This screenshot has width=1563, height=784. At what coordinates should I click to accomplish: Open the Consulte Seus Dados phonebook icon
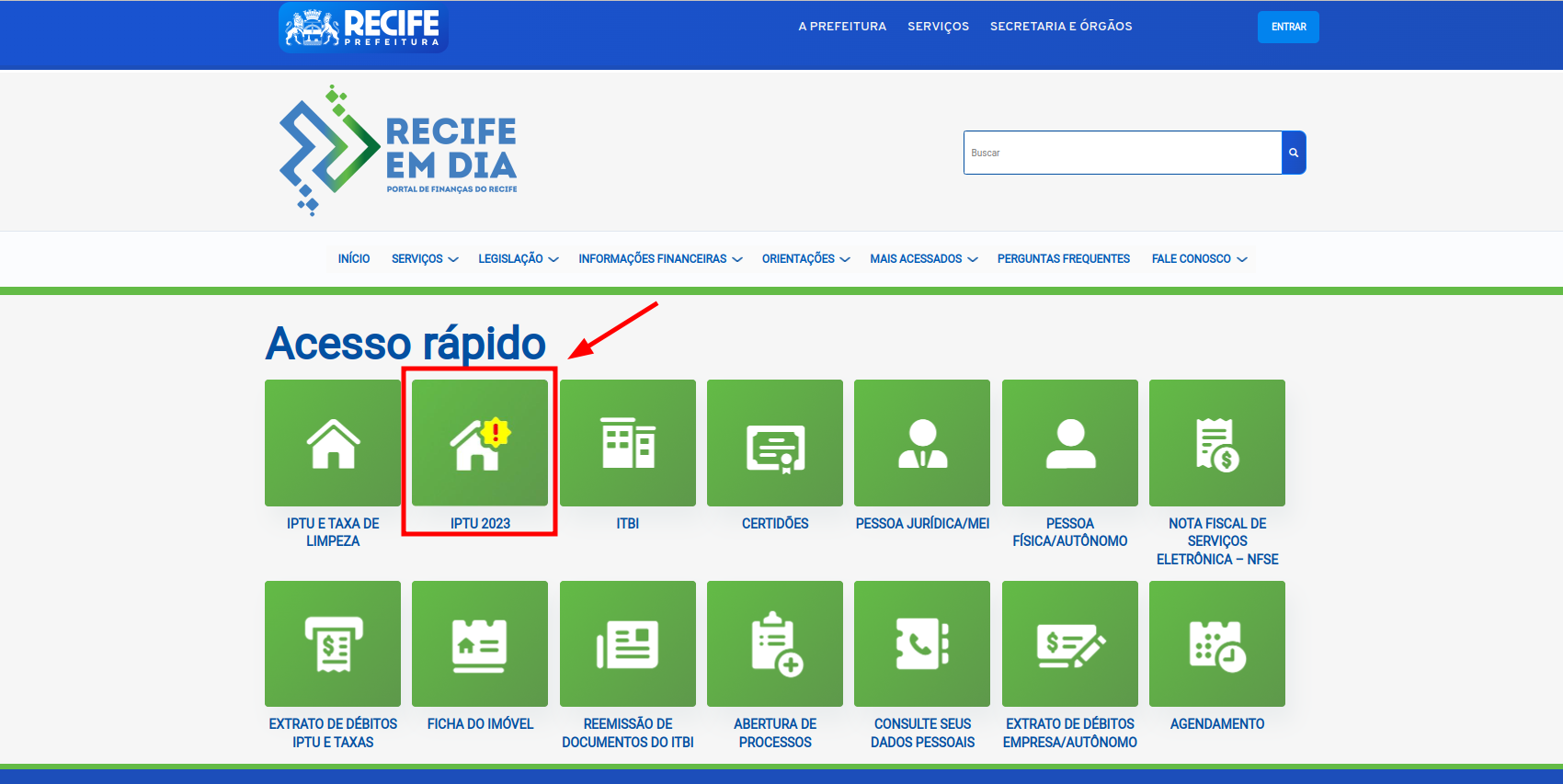(x=922, y=643)
